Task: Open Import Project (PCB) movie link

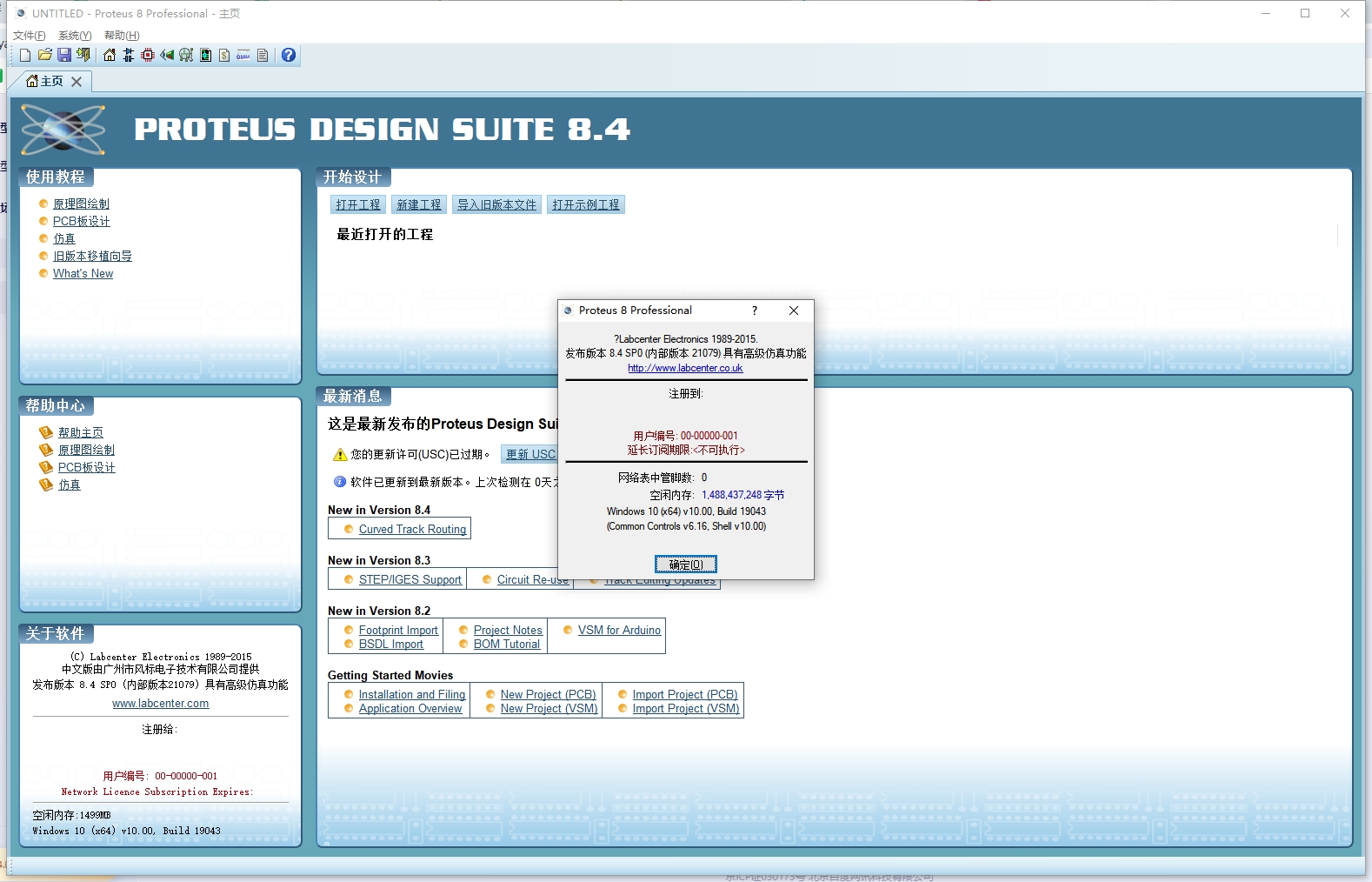Action: [x=685, y=694]
